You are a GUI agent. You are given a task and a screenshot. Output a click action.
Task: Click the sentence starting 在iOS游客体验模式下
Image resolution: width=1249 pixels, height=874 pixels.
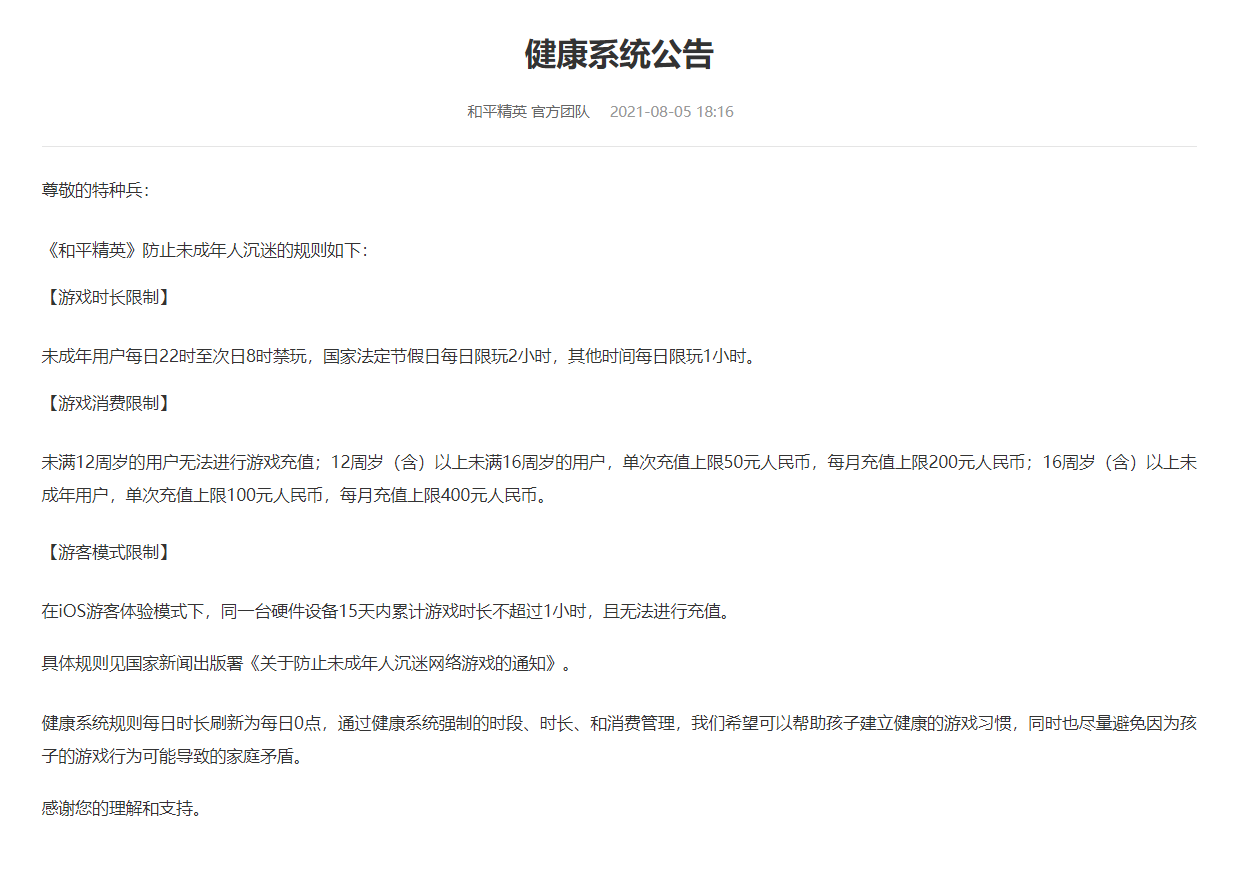coord(386,611)
